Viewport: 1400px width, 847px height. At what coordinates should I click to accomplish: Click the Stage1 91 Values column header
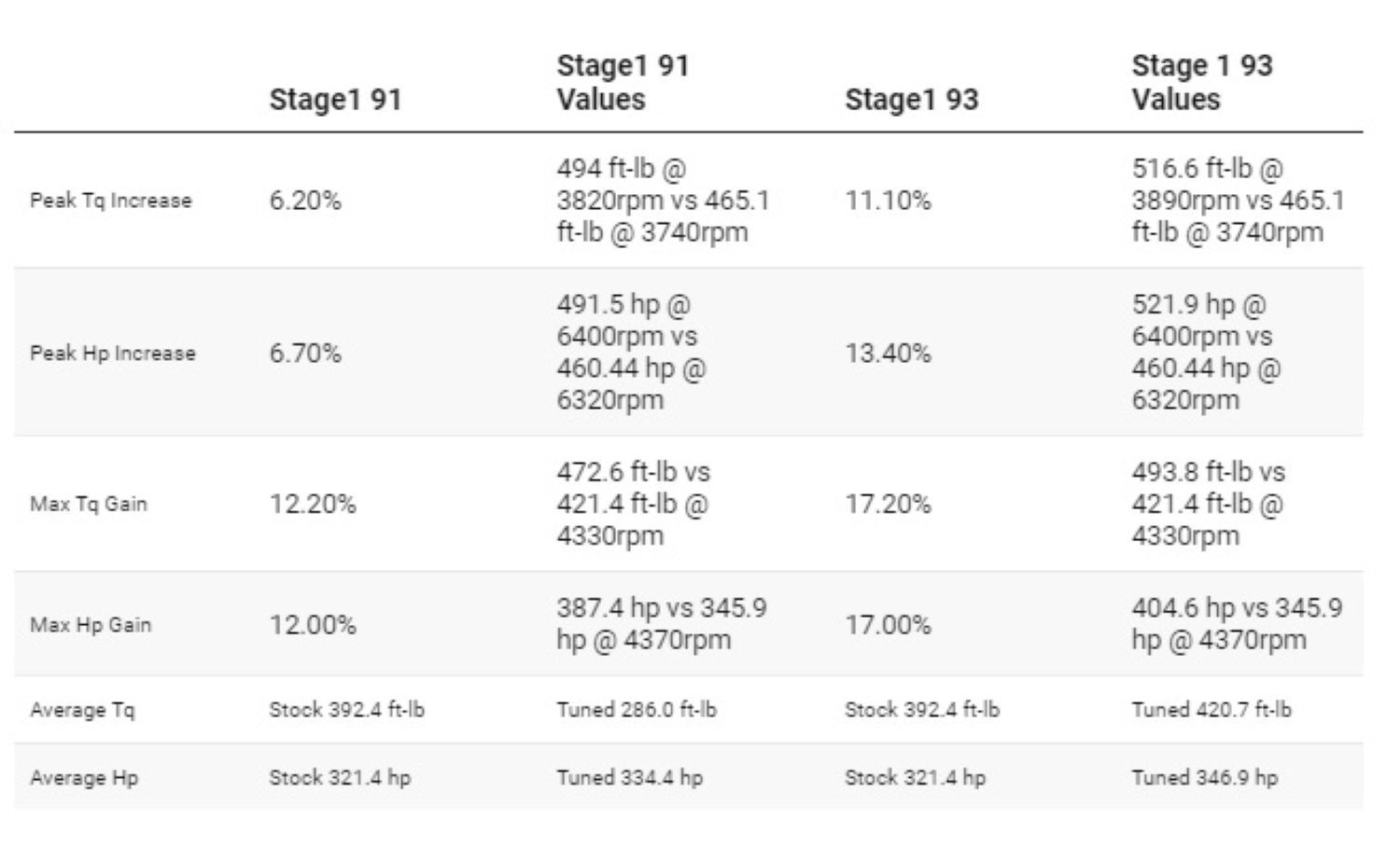click(623, 82)
